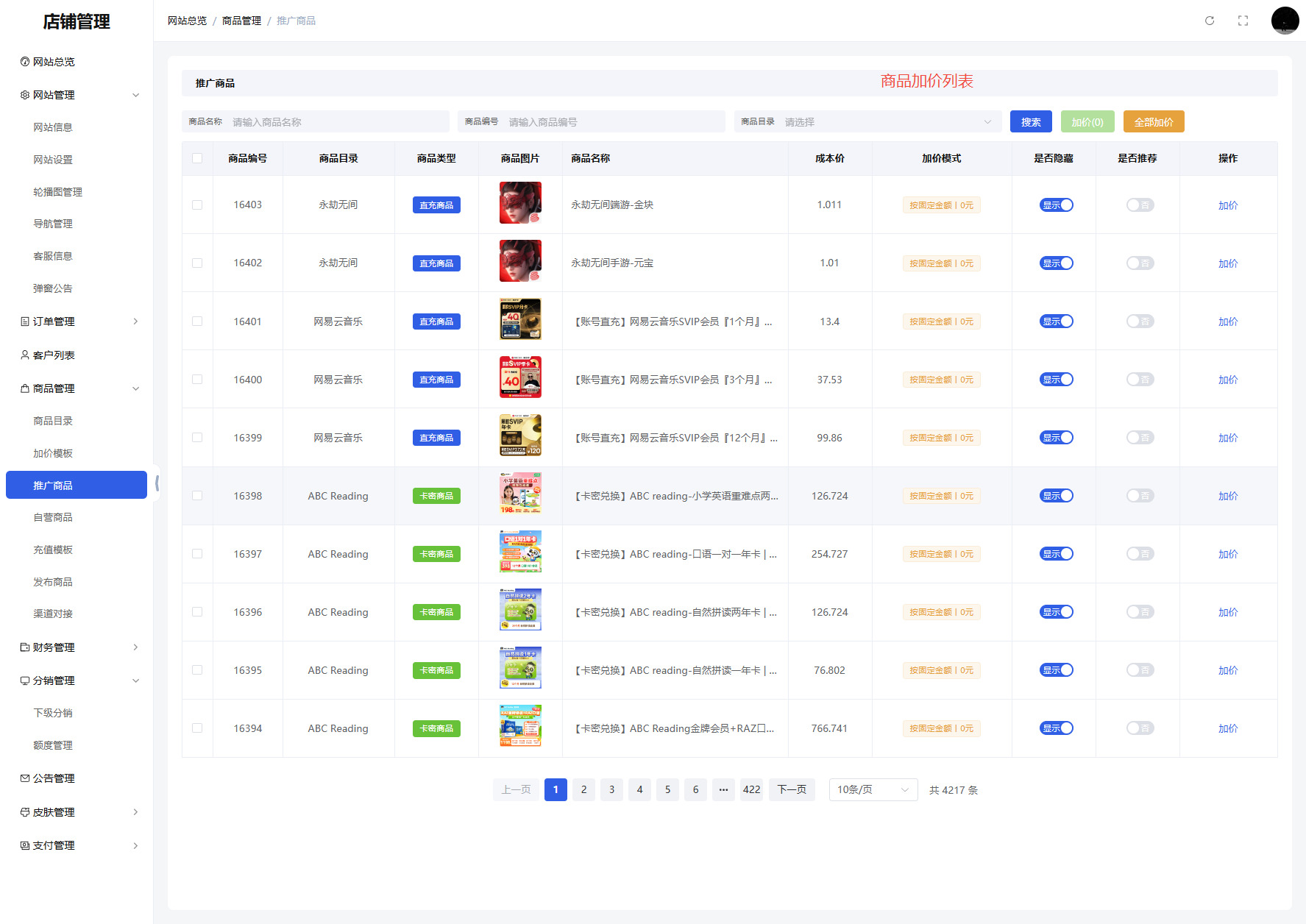Expand the 皮肤管理 submenu chevron
Image resolution: width=1306 pixels, height=924 pixels.
[135, 812]
